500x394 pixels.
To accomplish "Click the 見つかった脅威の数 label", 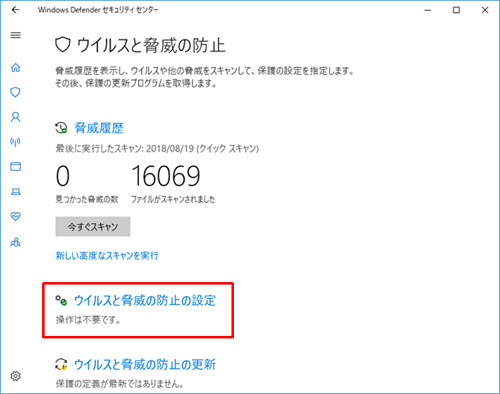I will click(87, 199).
